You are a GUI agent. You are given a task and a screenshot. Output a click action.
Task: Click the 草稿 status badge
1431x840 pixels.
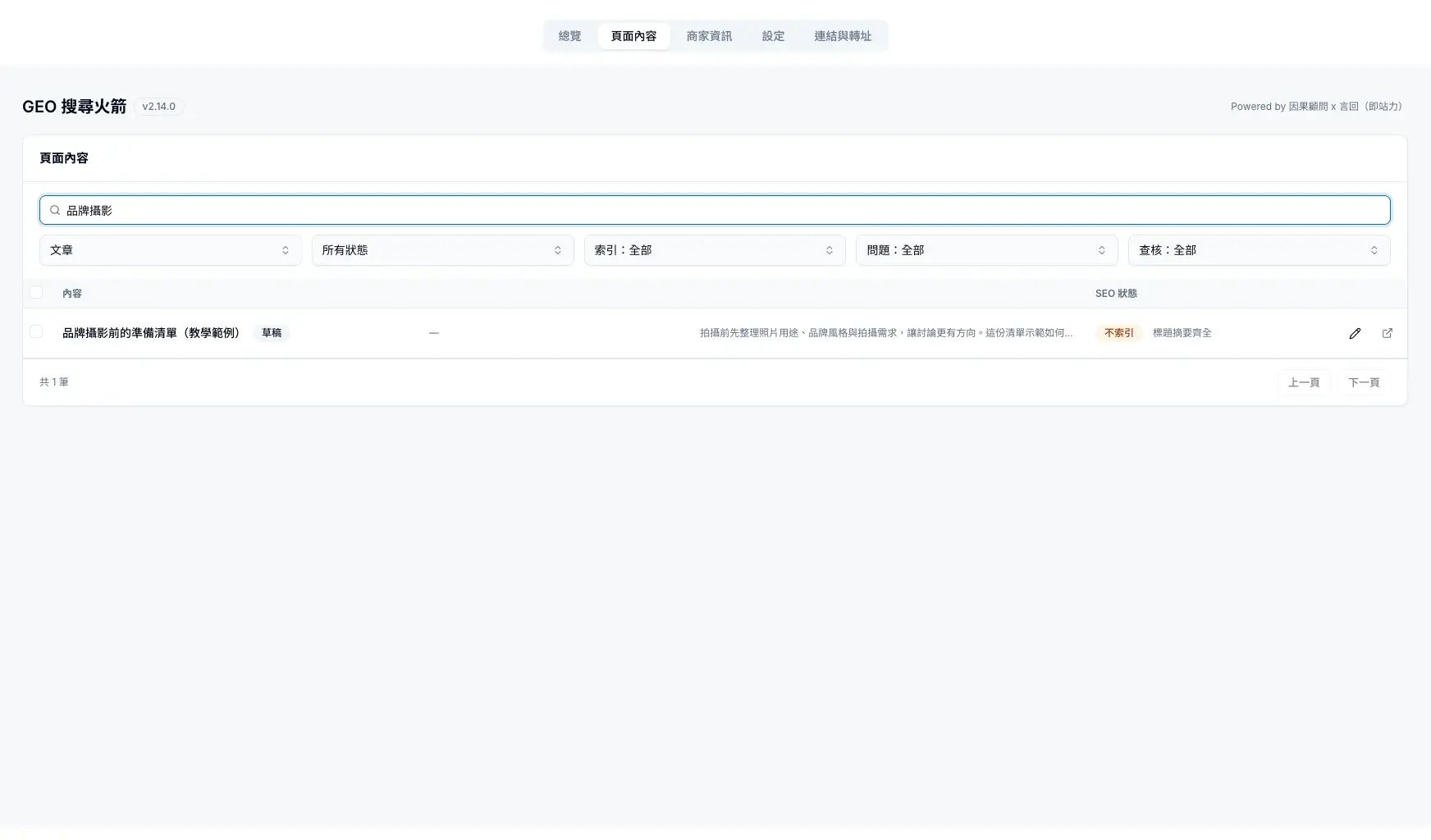(x=272, y=333)
